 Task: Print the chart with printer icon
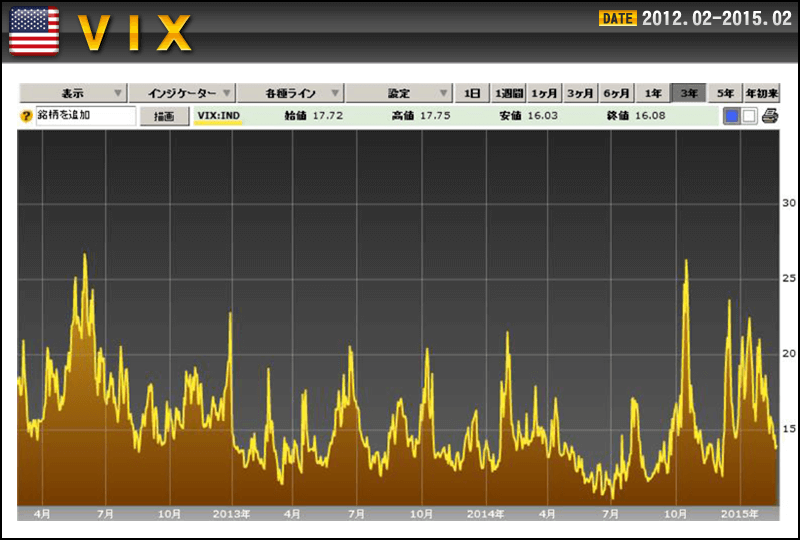(770, 116)
